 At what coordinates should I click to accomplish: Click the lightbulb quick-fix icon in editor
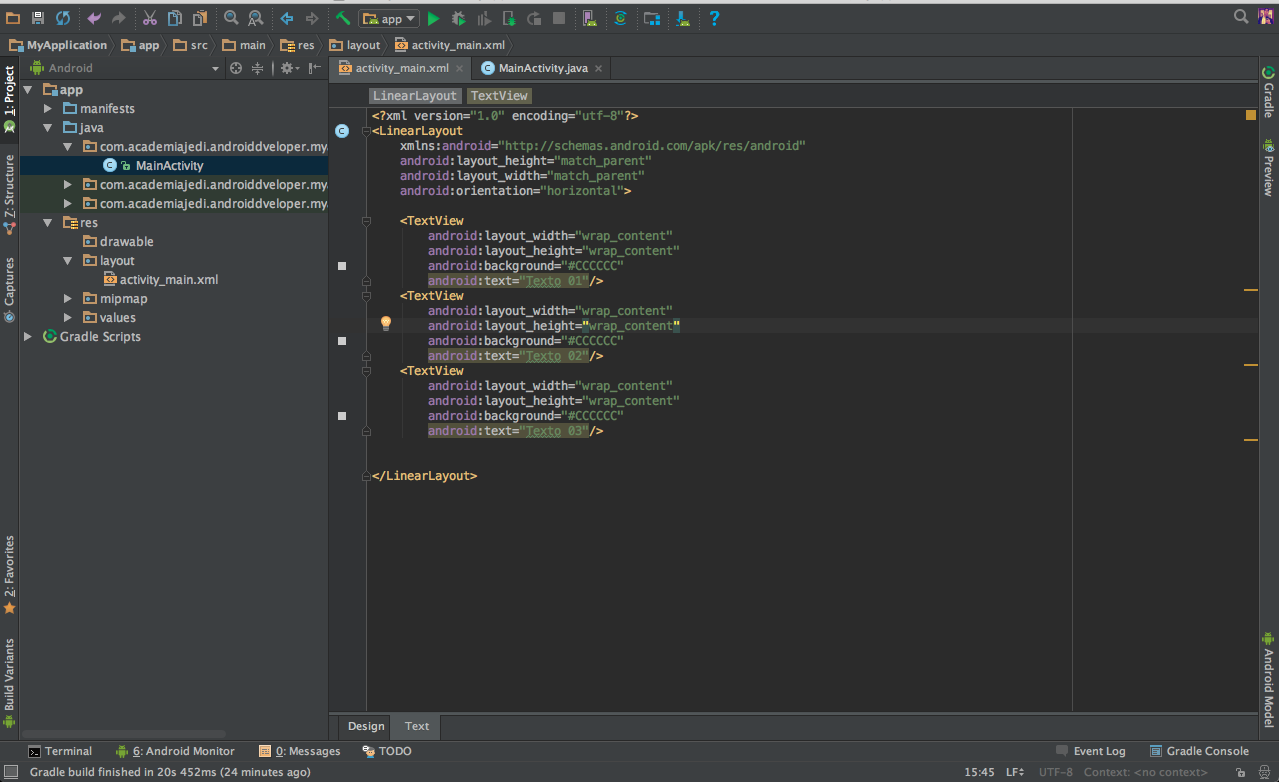[x=386, y=324]
